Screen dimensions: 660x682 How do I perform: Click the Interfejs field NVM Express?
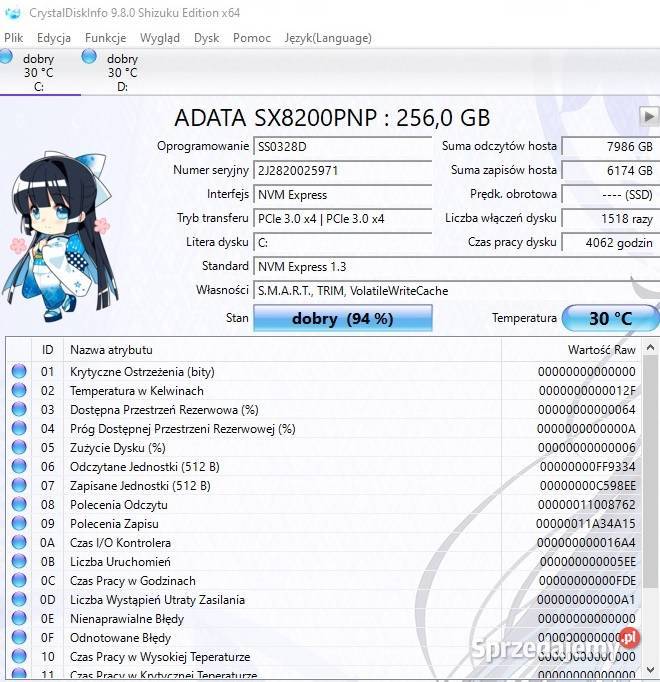(342, 194)
